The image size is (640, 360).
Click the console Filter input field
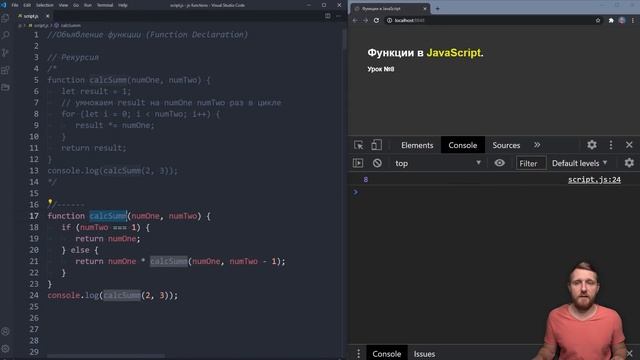531,163
